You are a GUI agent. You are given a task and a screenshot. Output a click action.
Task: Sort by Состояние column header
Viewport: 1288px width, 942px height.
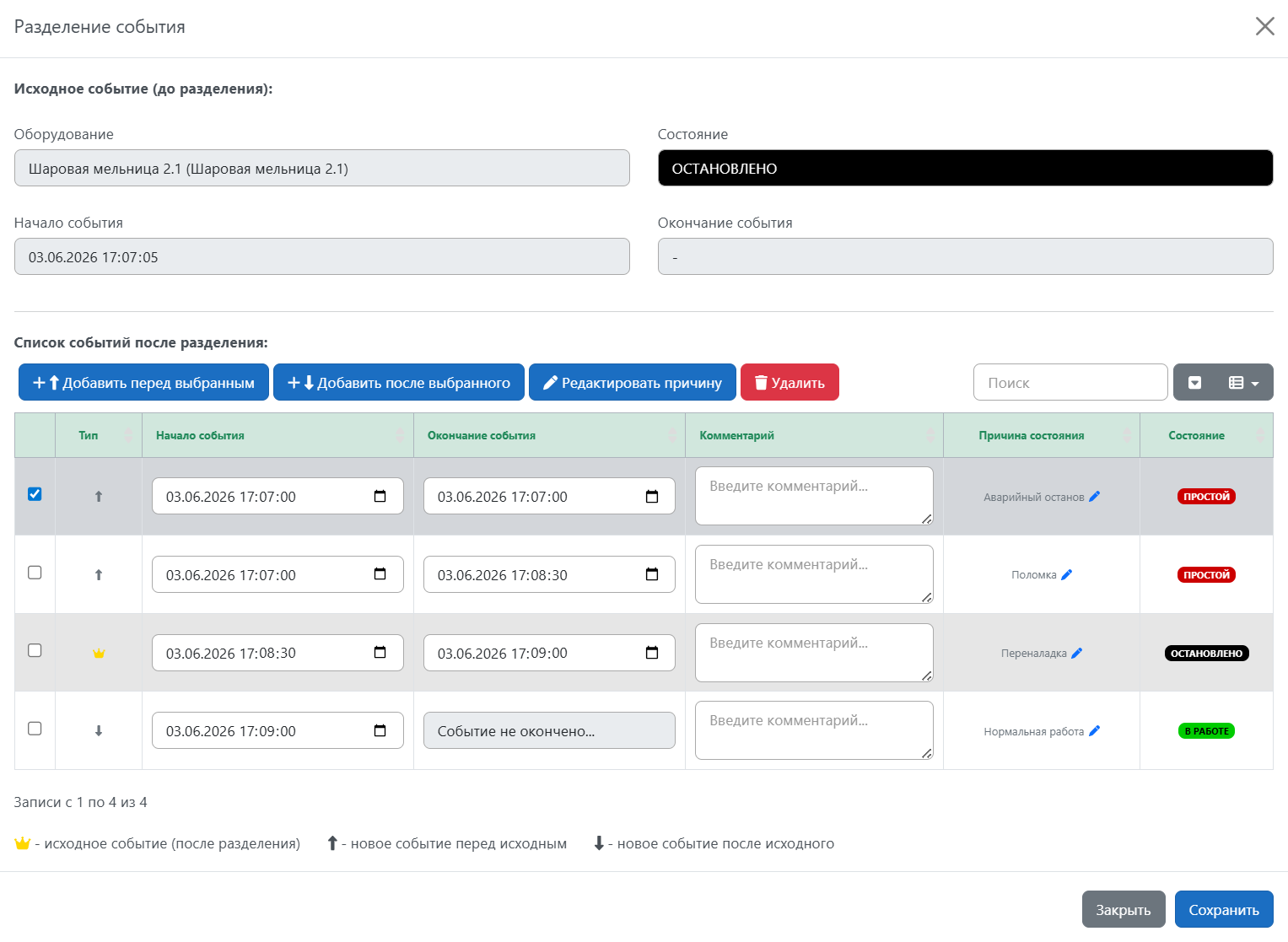pos(1206,435)
